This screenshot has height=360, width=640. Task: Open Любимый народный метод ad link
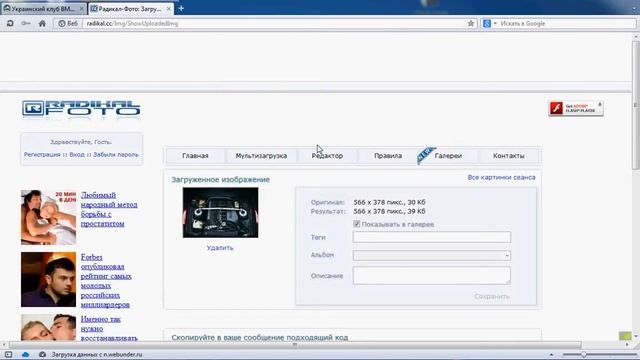[109, 209]
